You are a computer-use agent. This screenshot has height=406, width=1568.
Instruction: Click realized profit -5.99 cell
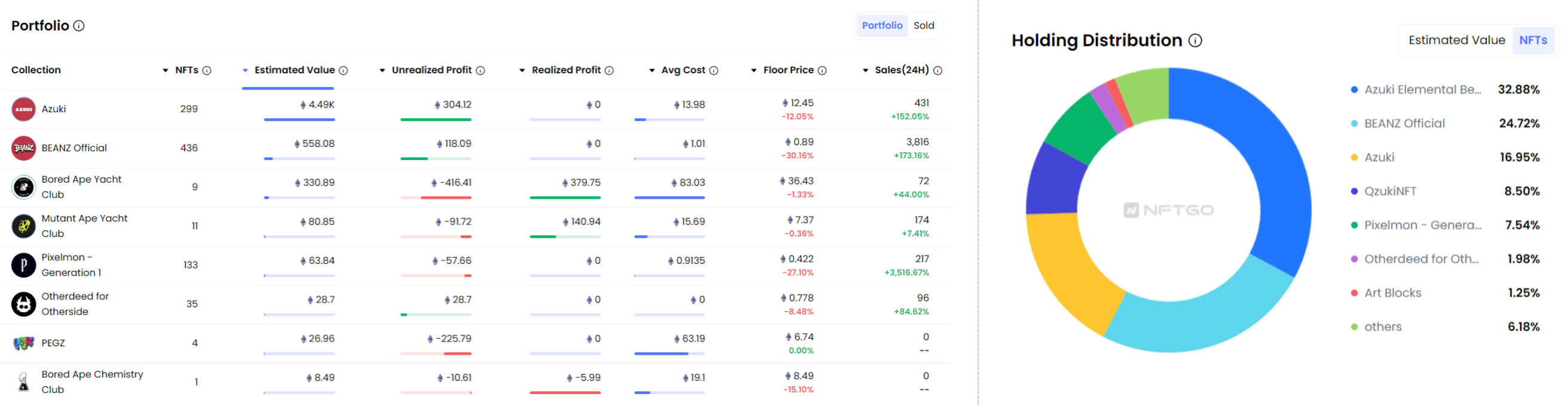pyautogui.click(x=583, y=378)
